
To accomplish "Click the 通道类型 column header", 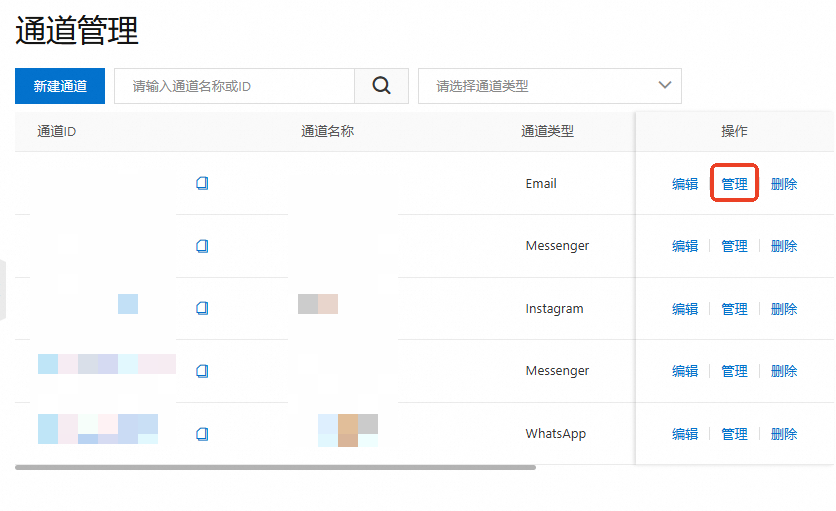I will [548, 131].
